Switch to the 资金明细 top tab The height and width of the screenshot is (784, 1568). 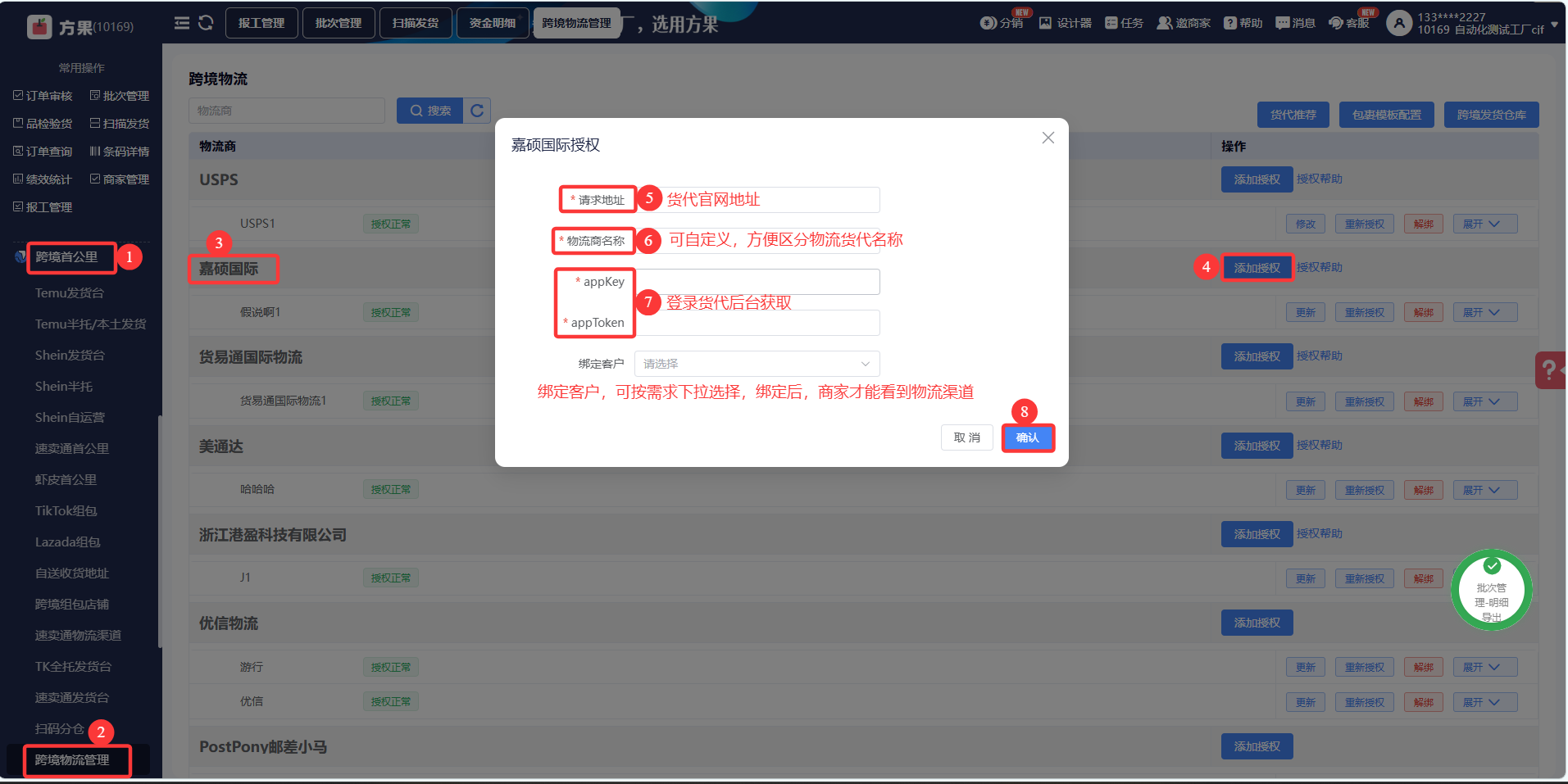493,23
